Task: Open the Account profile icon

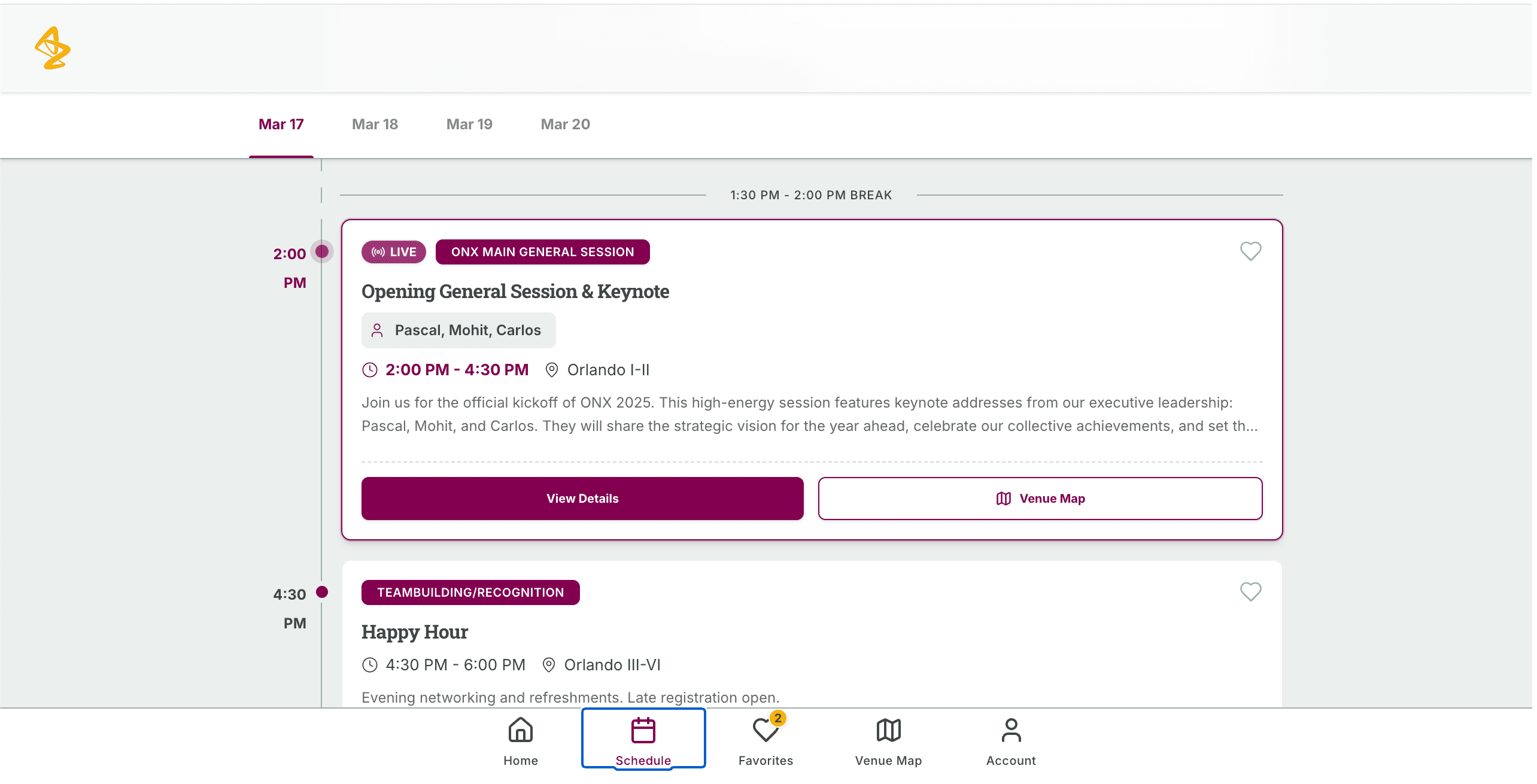Action: 1010,730
